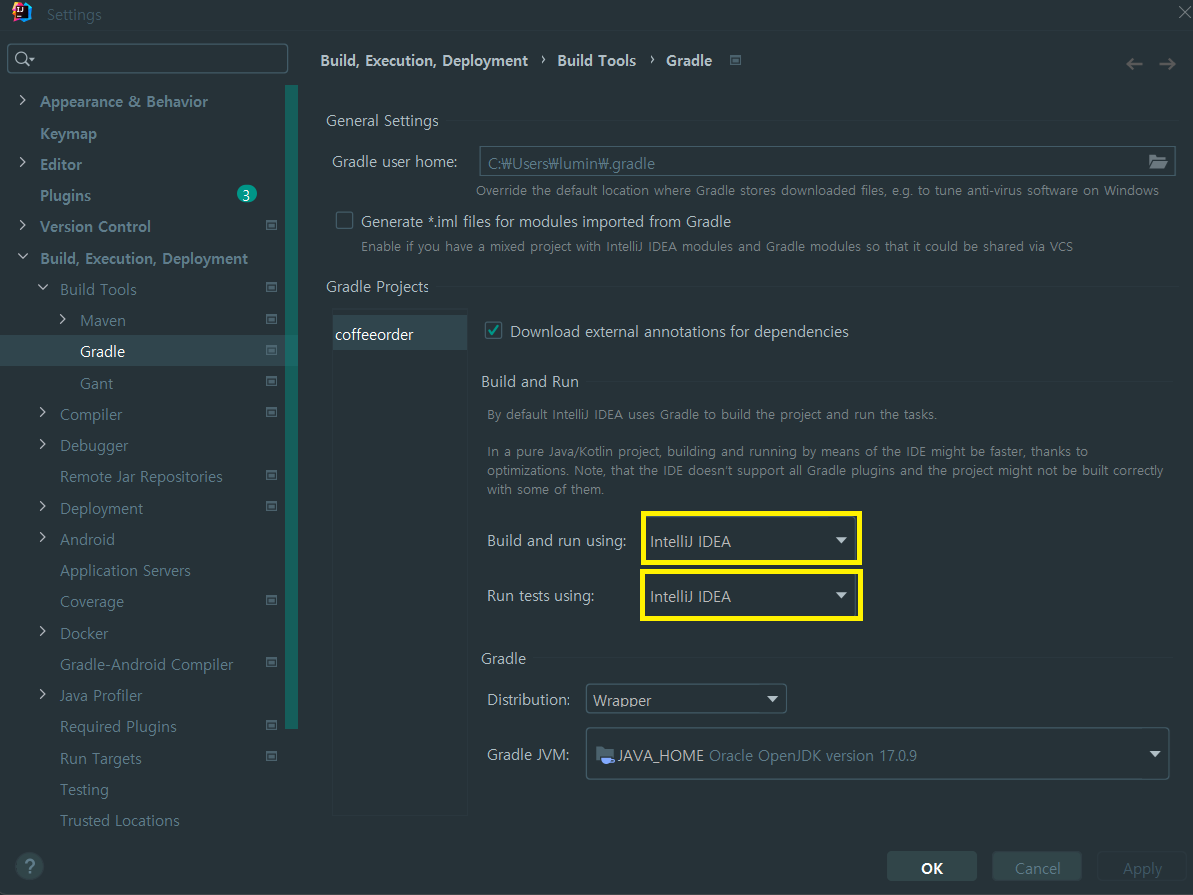Click project-settings icon next to Coverage
The width and height of the screenshot is (1193, 895).
(271, 600)
